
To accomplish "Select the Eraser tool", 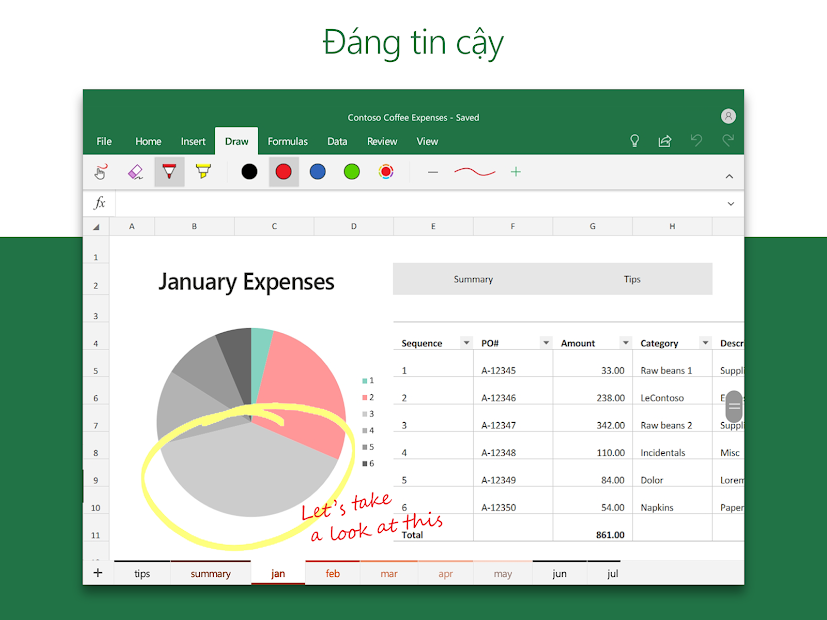I will click(136, 172).
